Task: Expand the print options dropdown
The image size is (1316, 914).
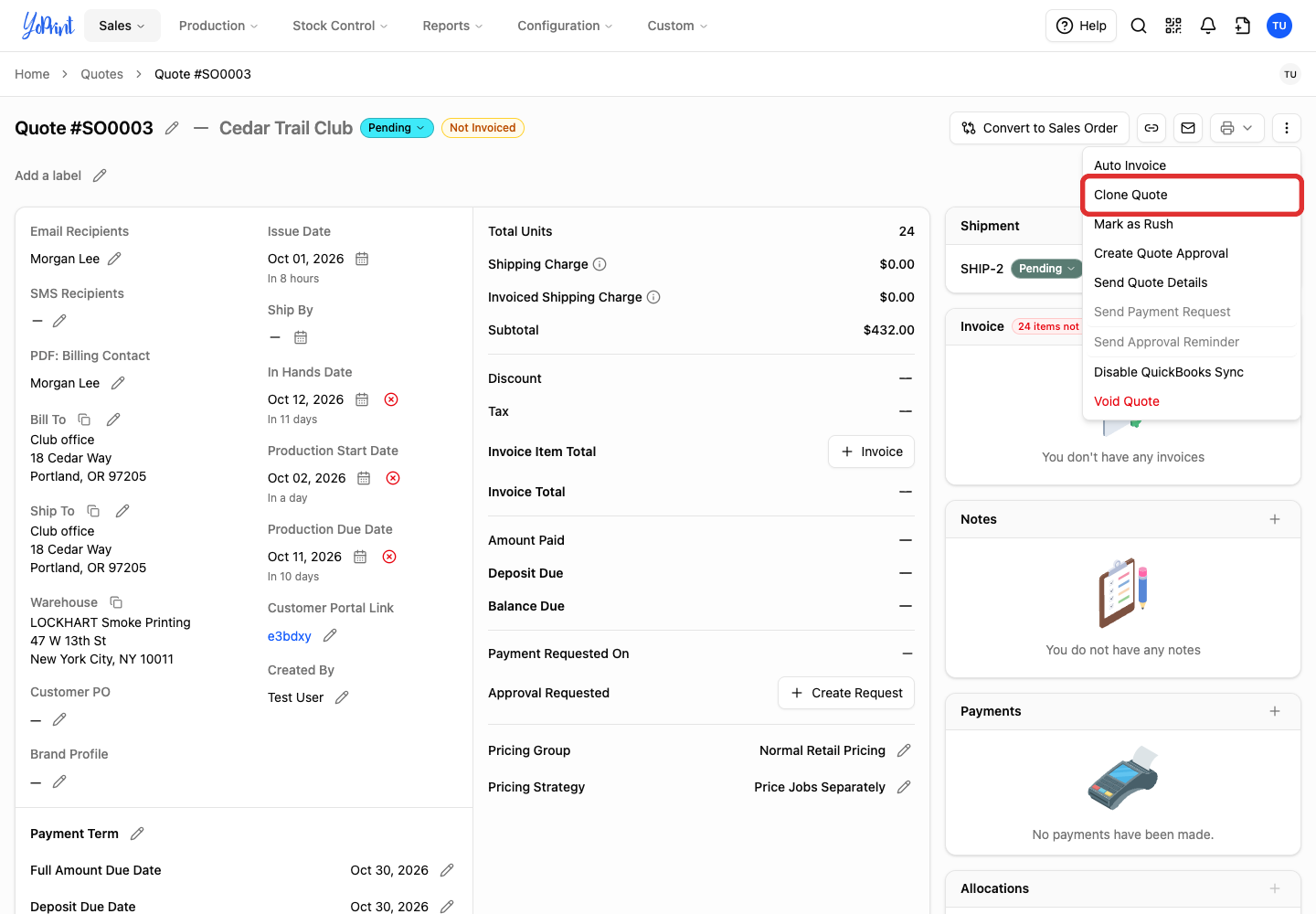Action: (x=1237, y=128)
